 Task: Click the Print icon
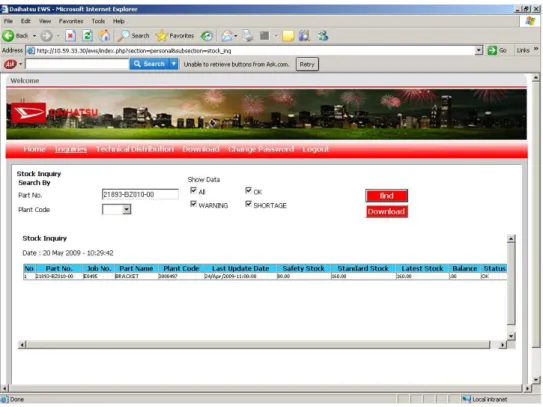(x=248, y=36)
